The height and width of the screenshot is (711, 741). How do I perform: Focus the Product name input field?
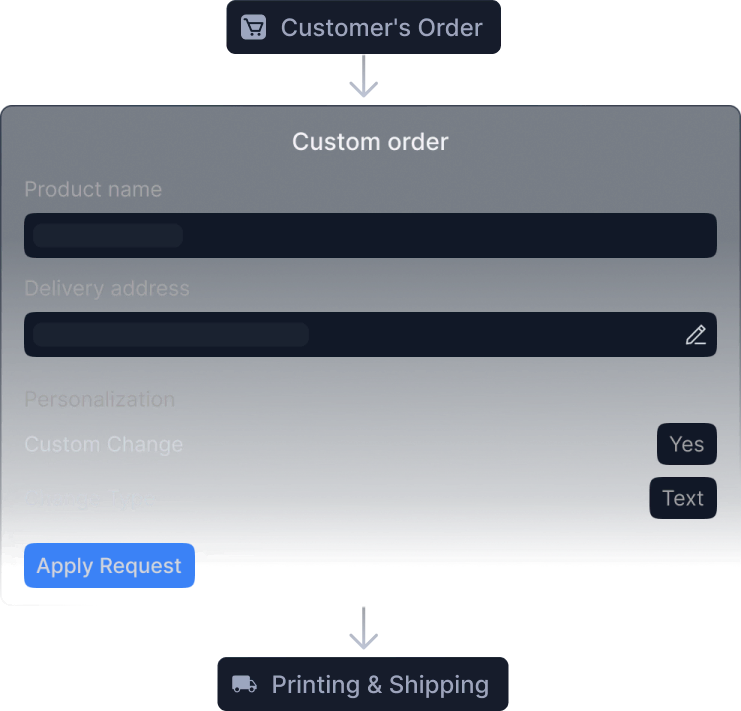pyautogui.click(x=370, y=235)
